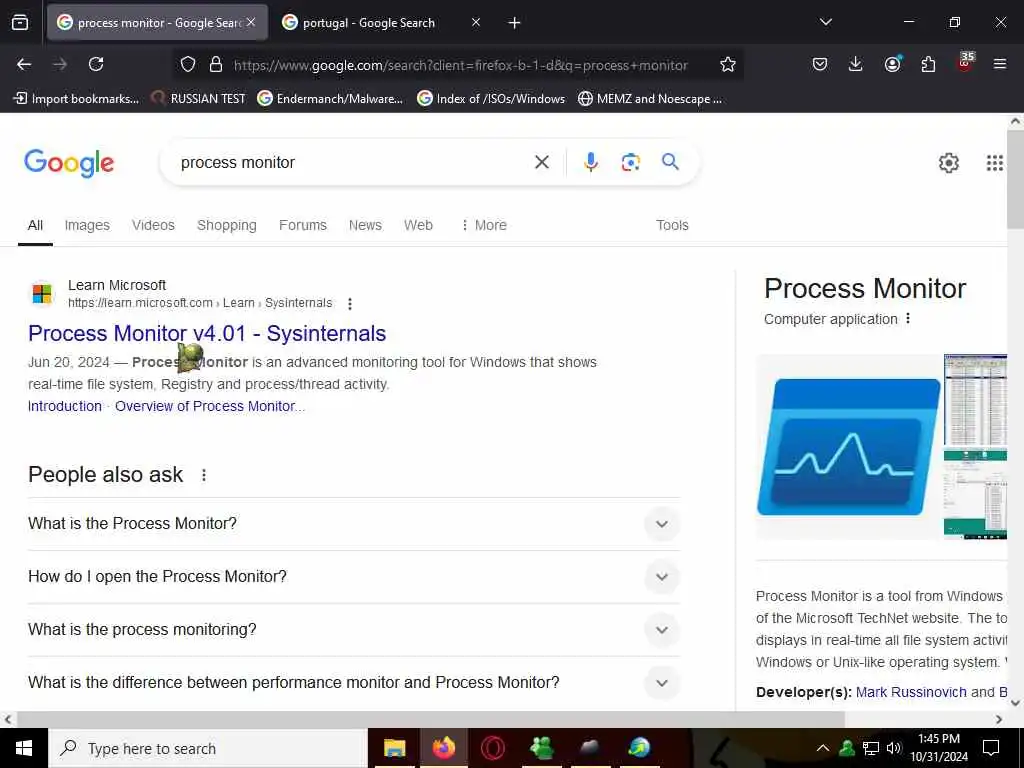Clear the Google search box with the X
This screenshot has width=1024, height=768.
[541, 162]
